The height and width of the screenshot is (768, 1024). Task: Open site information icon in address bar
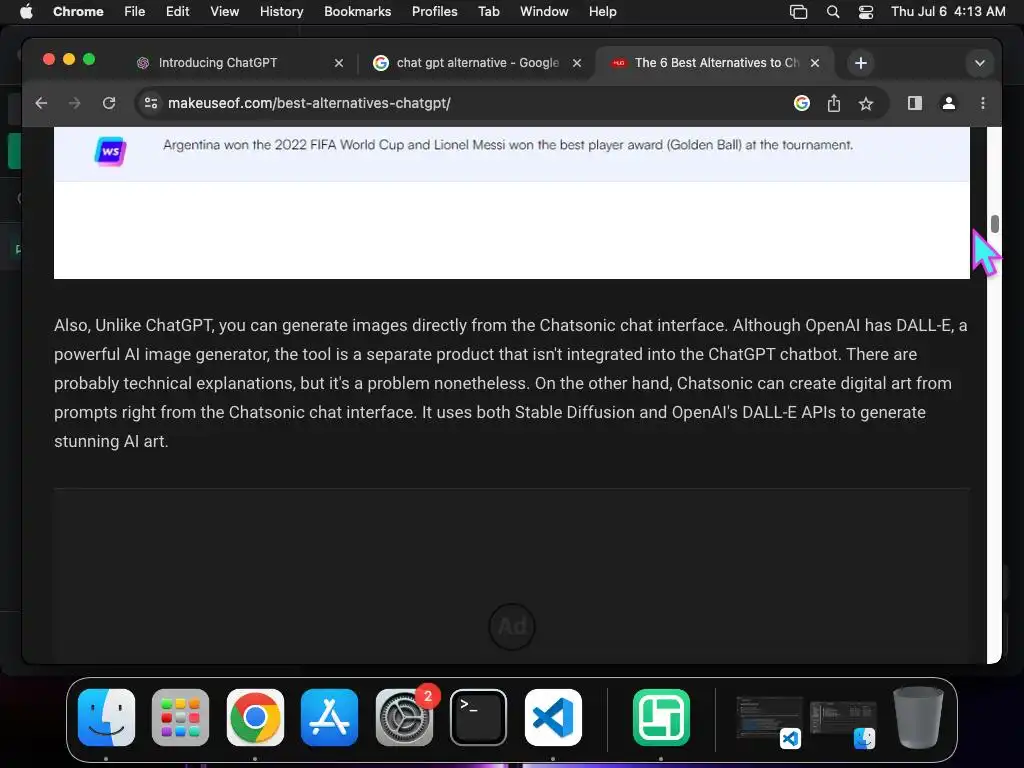pos(151,103)
